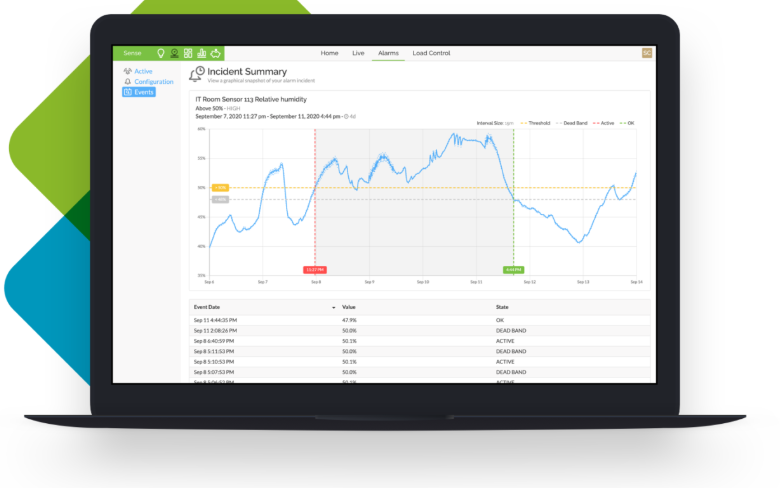The image size is (780, 488).
Task: Open the Active alarms link
Action: [143, 71]
